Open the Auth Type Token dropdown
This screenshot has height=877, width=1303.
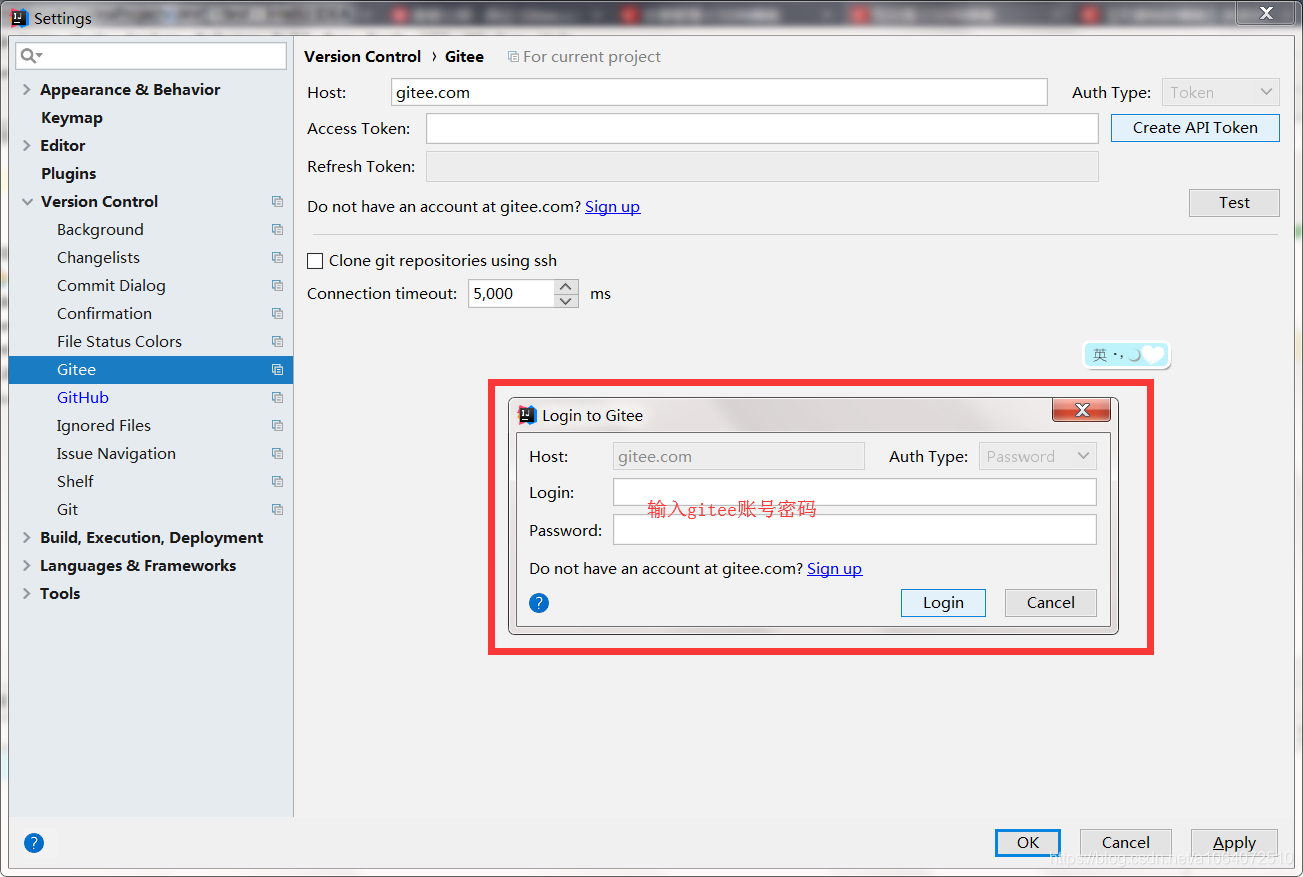point(1221,92)
